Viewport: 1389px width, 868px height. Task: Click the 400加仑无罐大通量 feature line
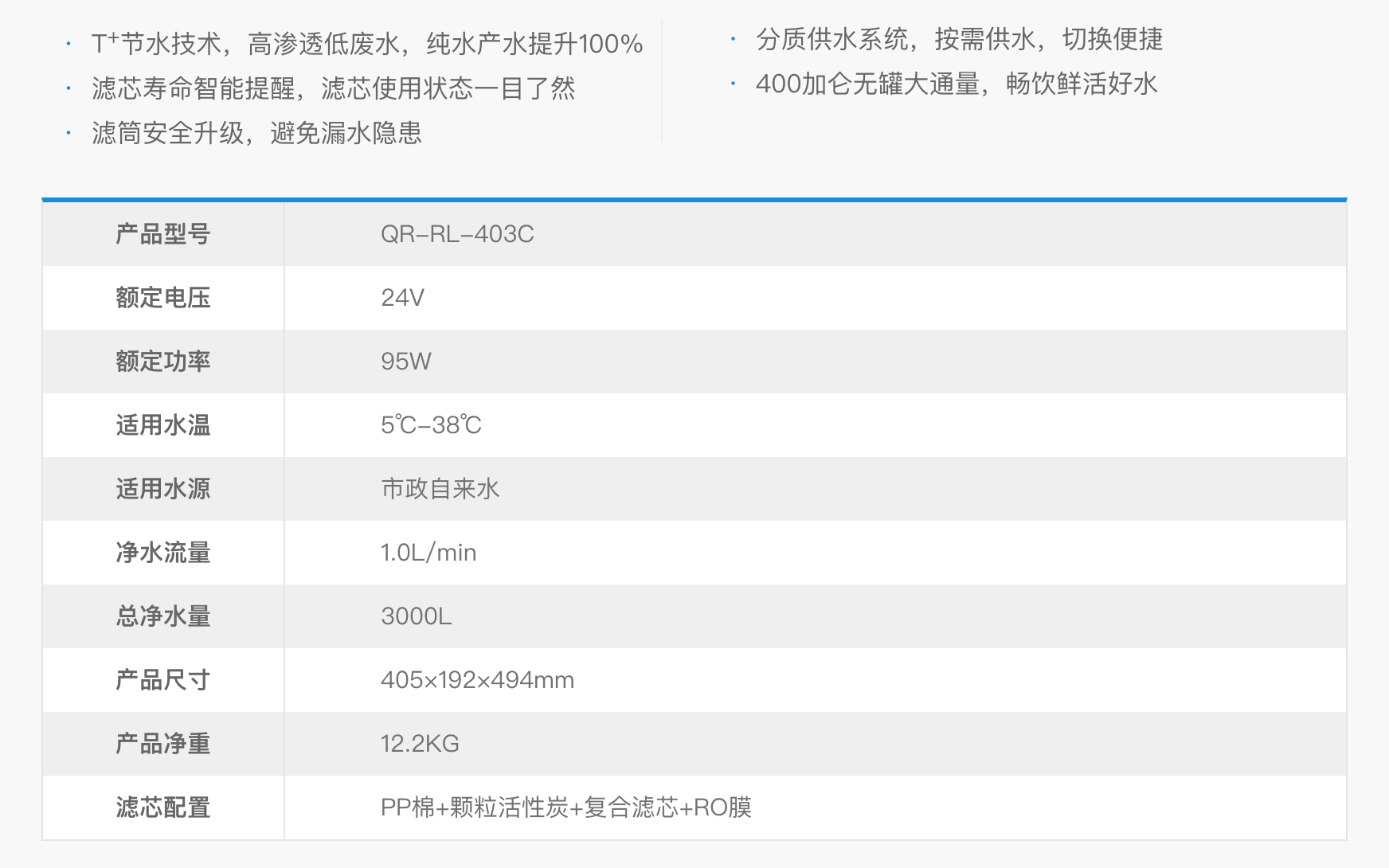pos(956,84)
